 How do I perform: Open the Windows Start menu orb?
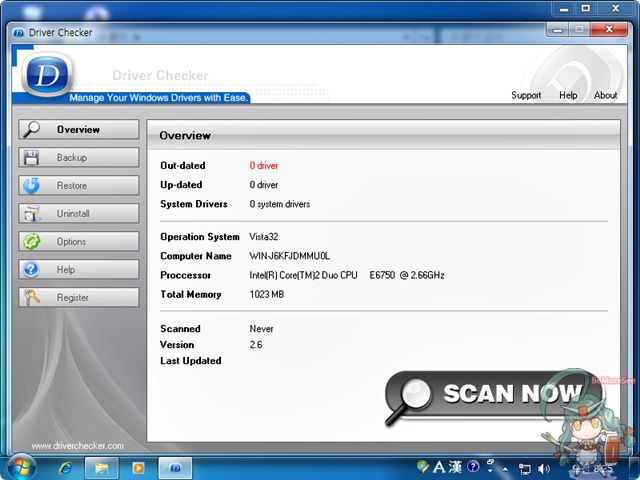[x=20, y=466]
